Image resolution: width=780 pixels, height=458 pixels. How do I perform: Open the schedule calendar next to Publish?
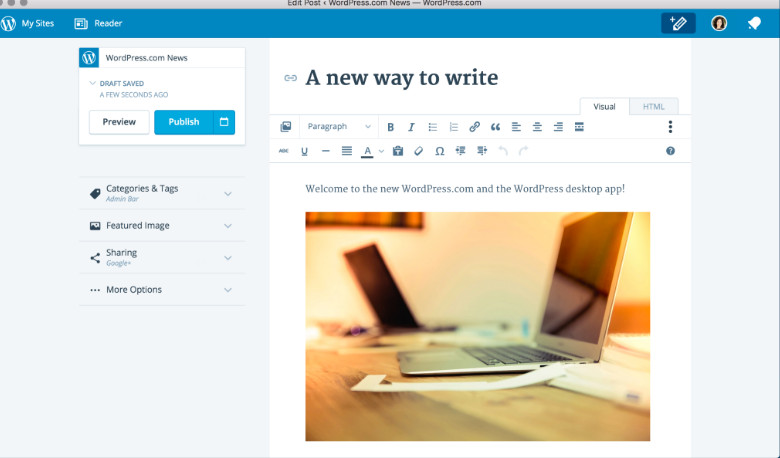pyautogui.click(x=224, y=122)
